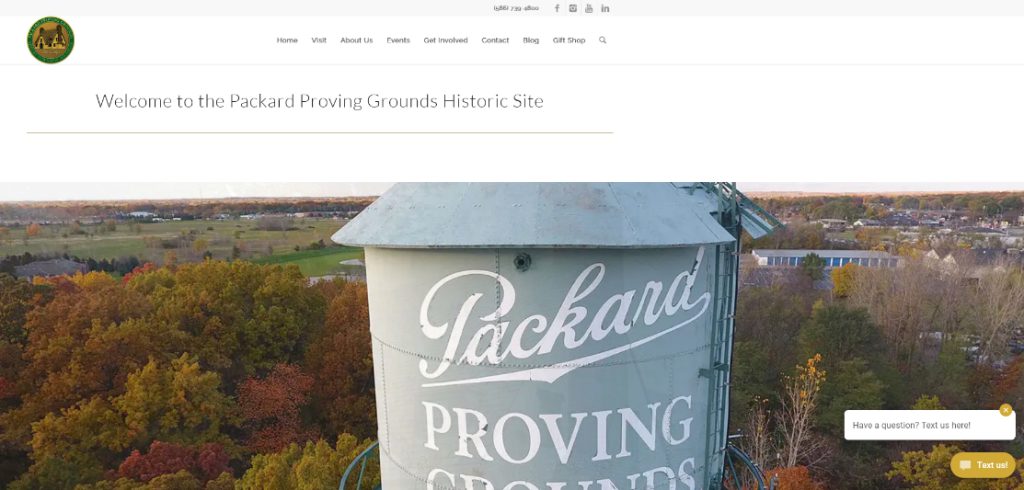
Task: Open the Instagram icon in top bar
Action: click(x=573, y=8)
